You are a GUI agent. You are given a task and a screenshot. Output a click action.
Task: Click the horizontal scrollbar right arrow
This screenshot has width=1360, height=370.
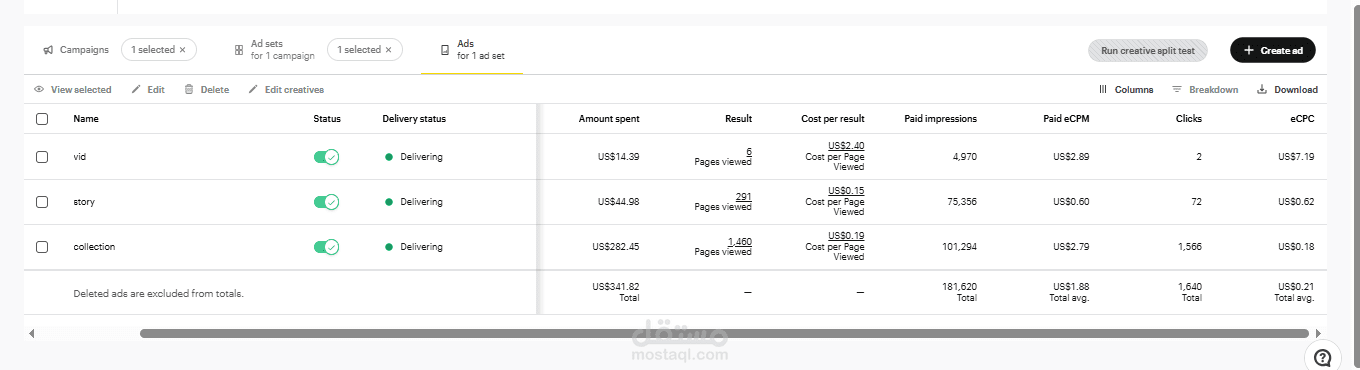pos(1318,333)
